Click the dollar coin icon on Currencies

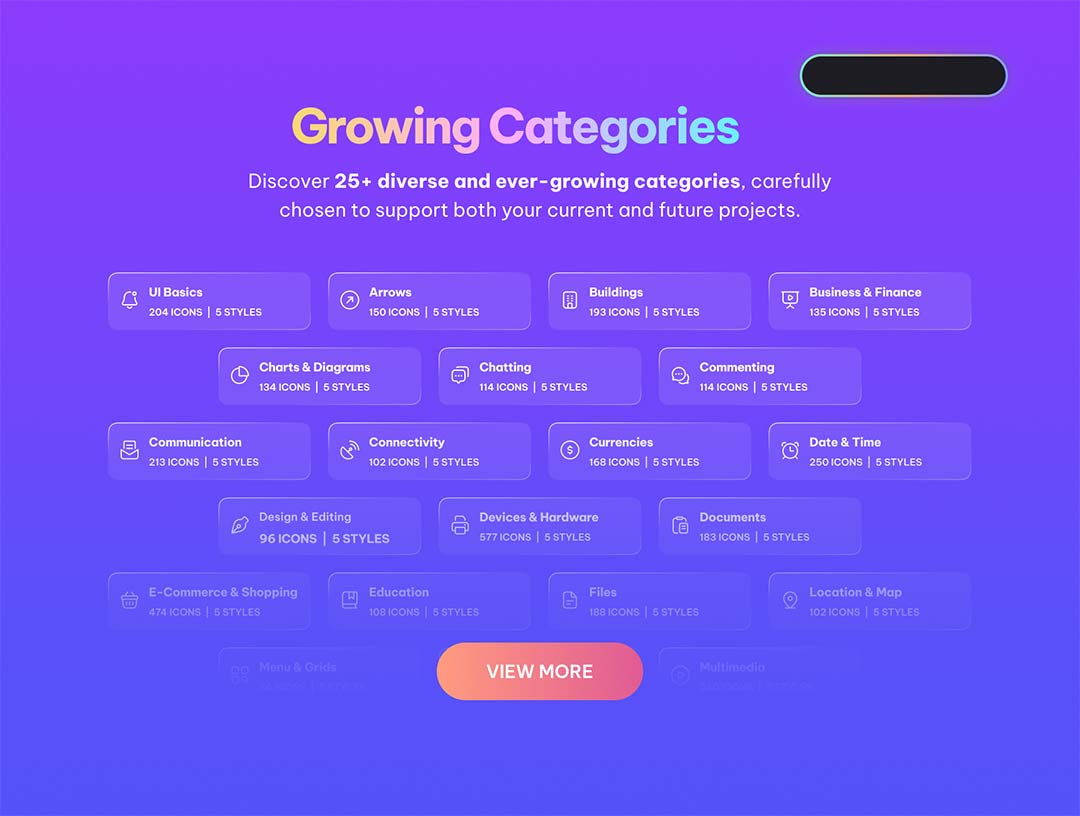pos(569,451)
